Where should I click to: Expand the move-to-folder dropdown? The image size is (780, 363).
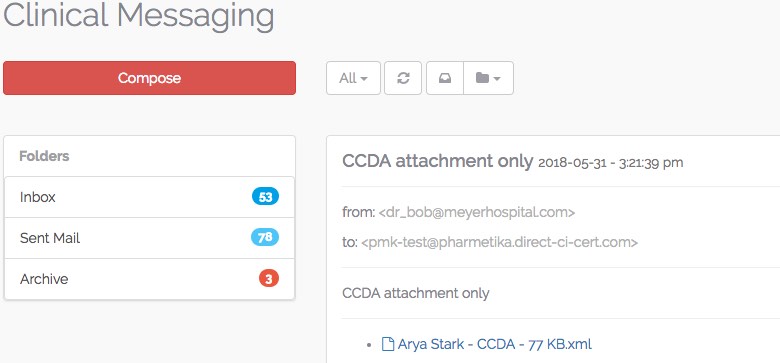(488, 78)
